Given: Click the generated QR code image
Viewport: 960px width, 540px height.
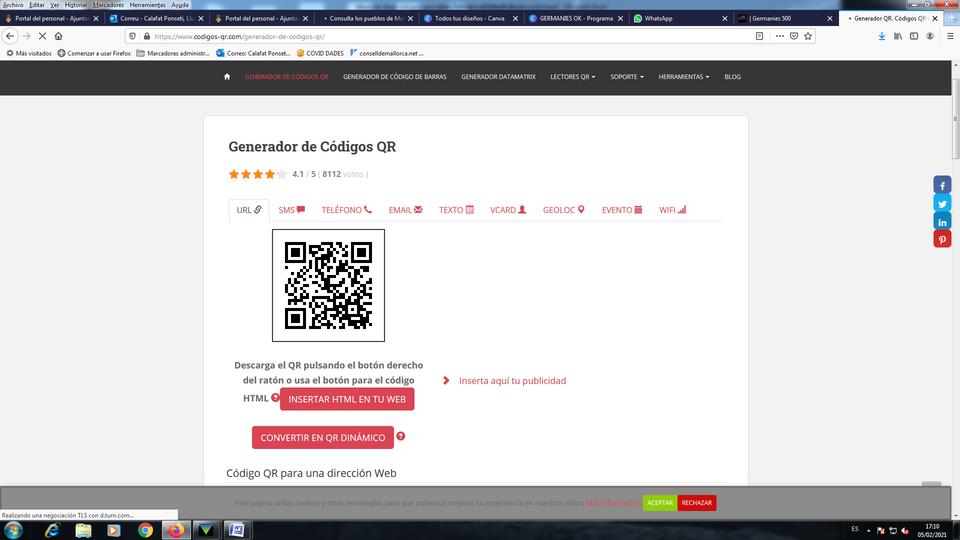Looking at the screenshot, I should click(x=328, y=285).
